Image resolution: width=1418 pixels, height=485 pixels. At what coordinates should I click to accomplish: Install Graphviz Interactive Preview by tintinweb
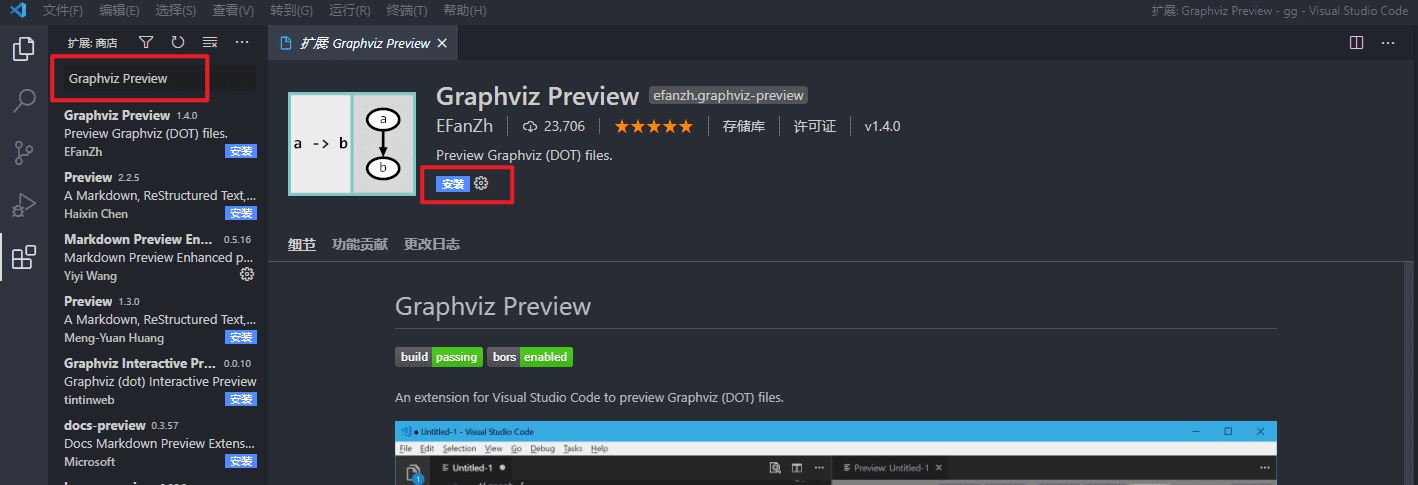coord(240,399)
